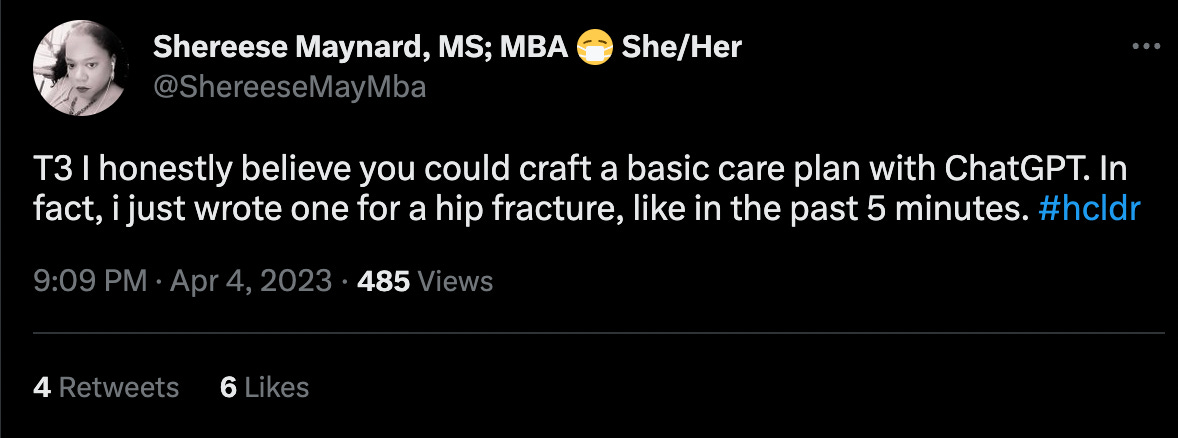Show the 6 Likes list
The image size is (1178, 438).
[264, 387]
